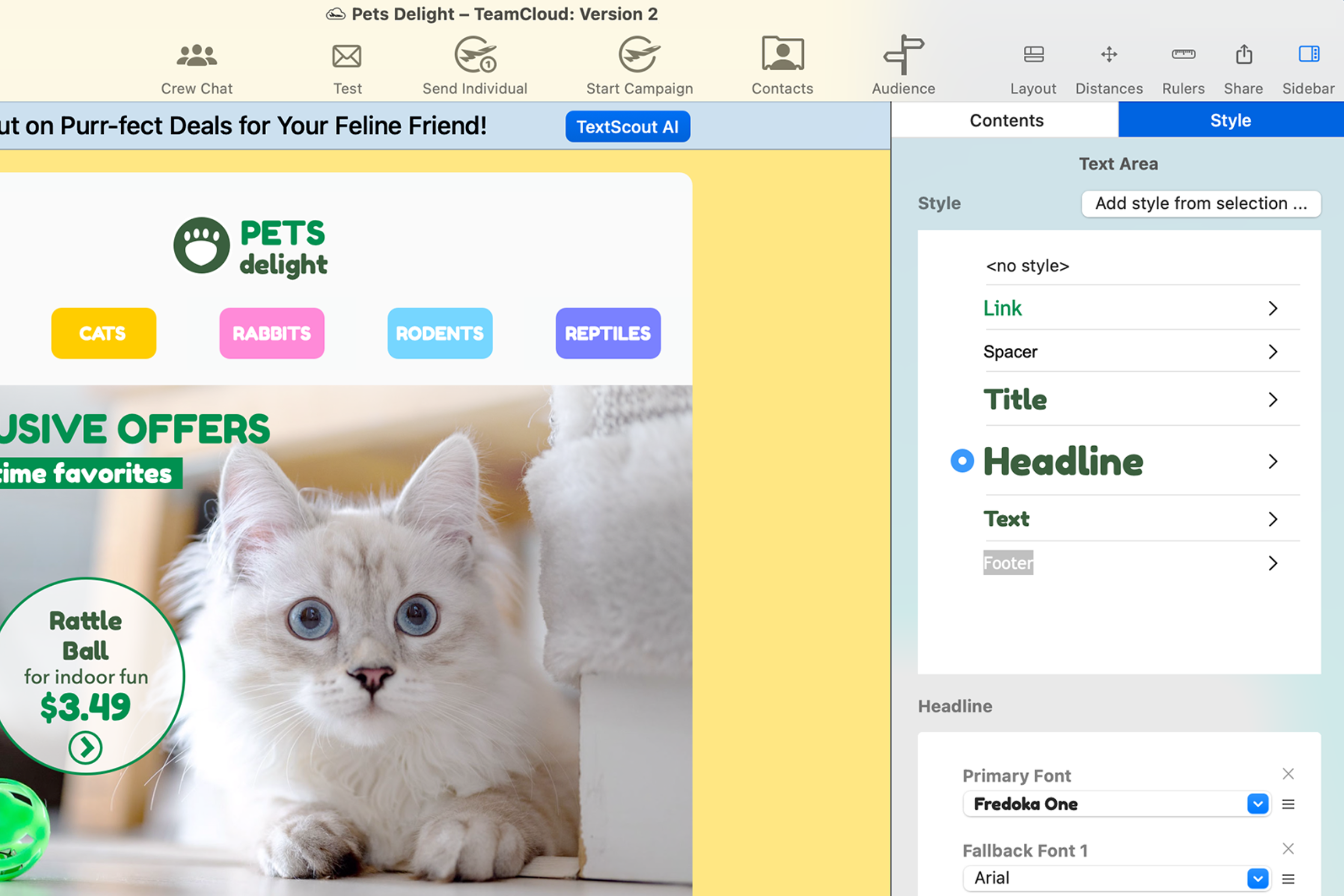Reorder handle next to Arial font
Viewport: 1344px width, 896px height.
click(x=1288, y=878)
